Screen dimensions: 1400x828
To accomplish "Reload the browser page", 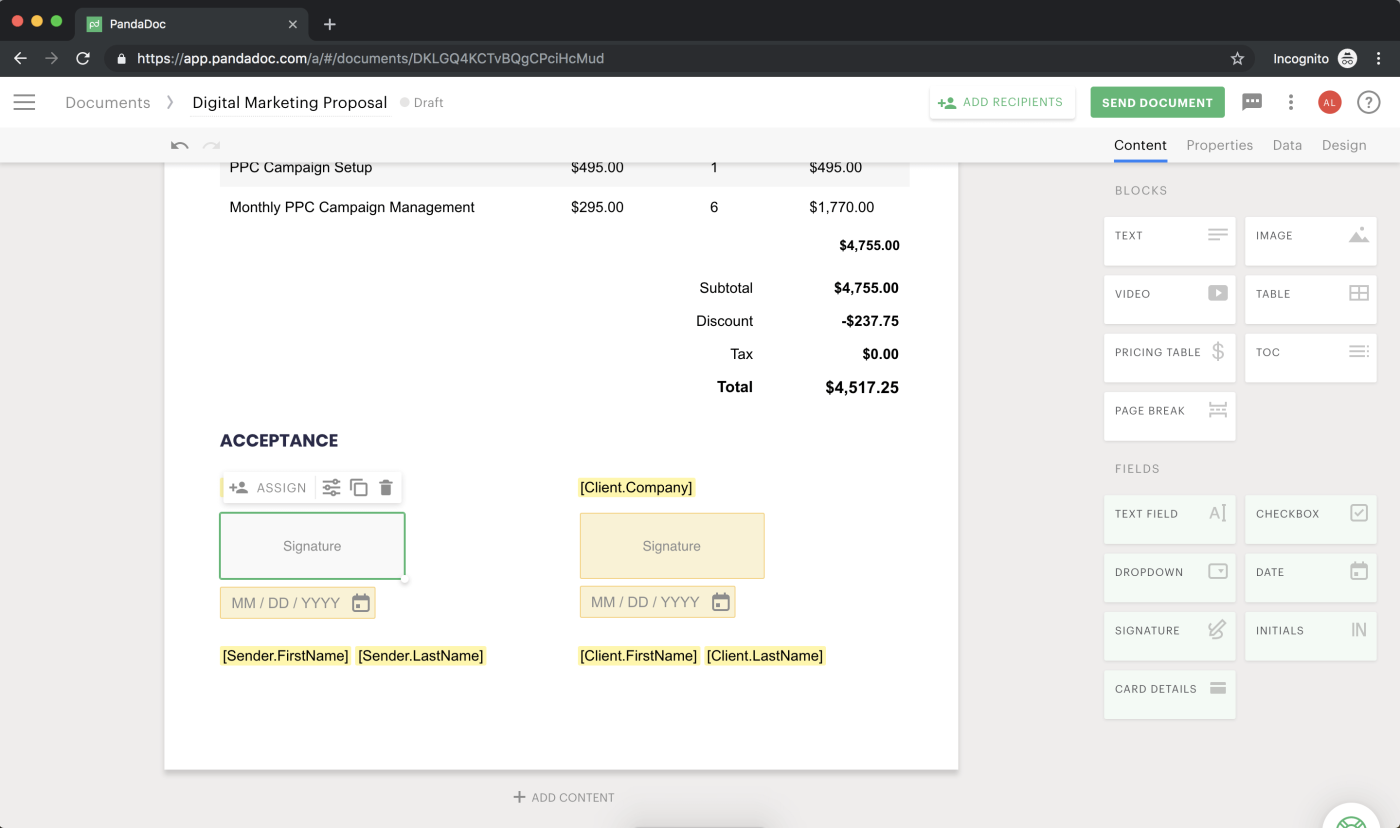I will coord(83,58).
